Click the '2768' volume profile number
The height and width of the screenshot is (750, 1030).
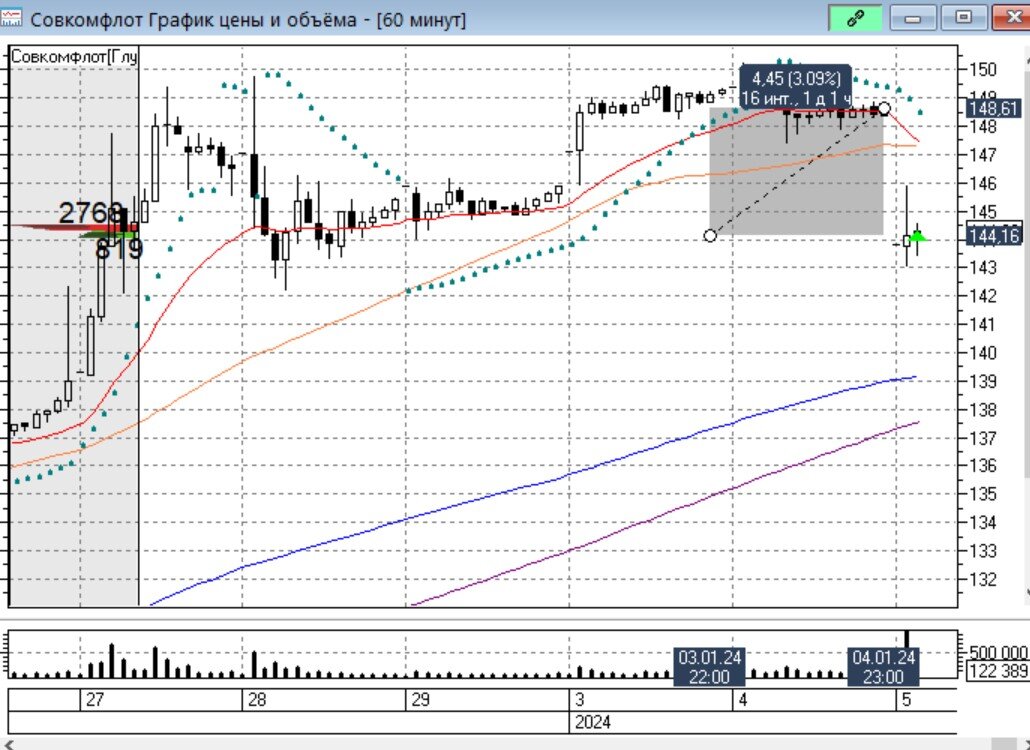coord(91,213)
